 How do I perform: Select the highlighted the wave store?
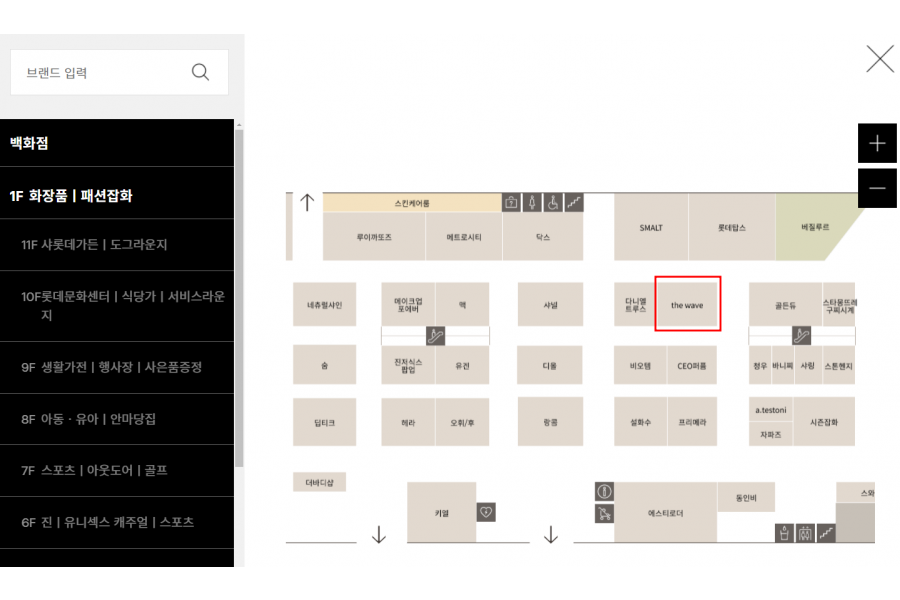pyautogui.click(x=688, y=304)
